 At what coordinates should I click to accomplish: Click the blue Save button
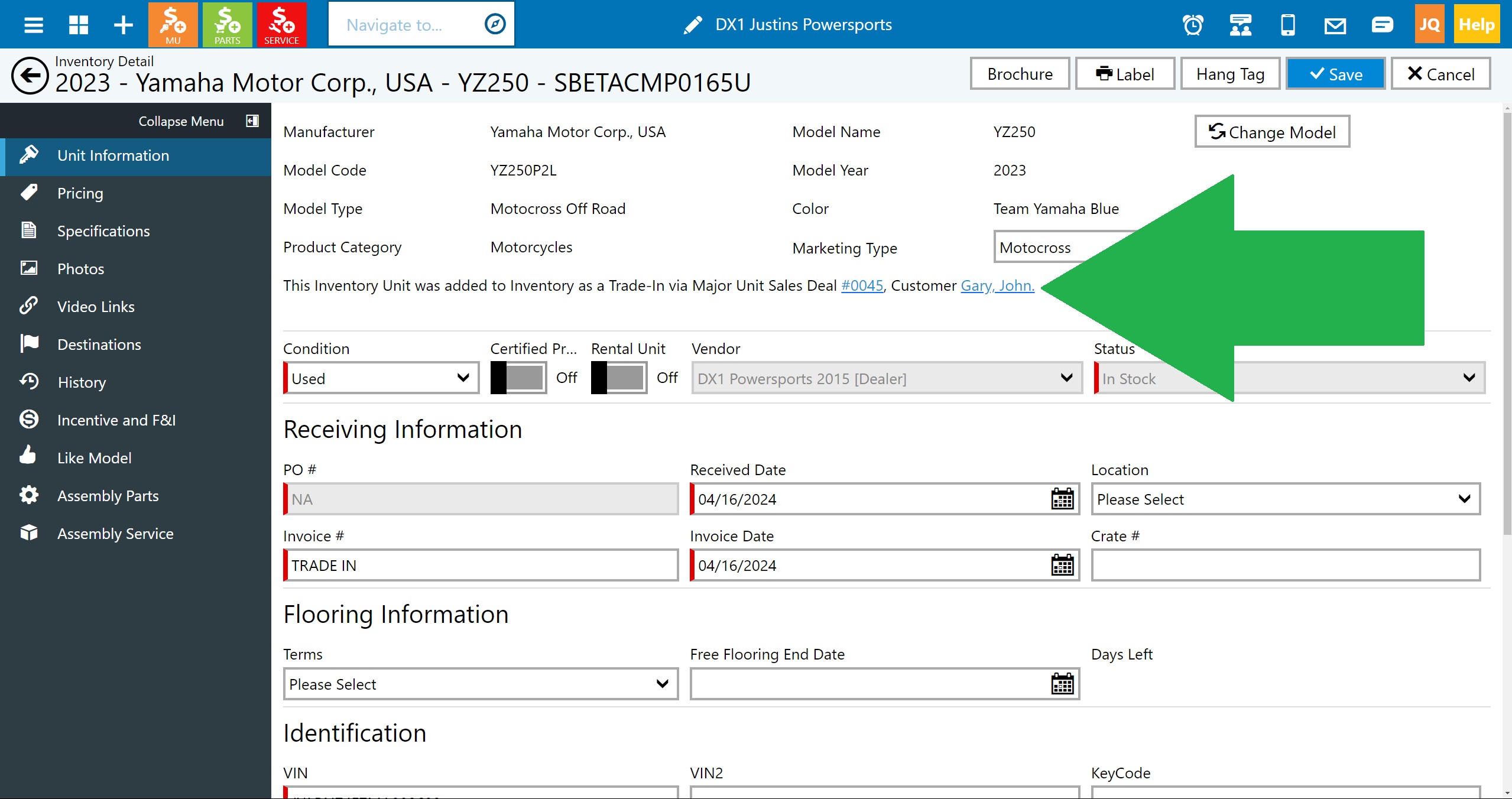click(1335, 74)
